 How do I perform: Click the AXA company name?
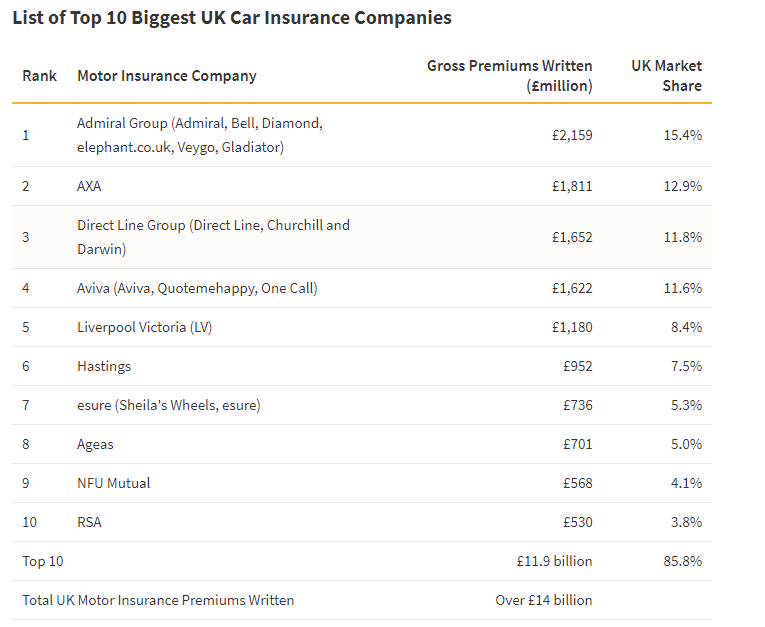coord(89,186)
